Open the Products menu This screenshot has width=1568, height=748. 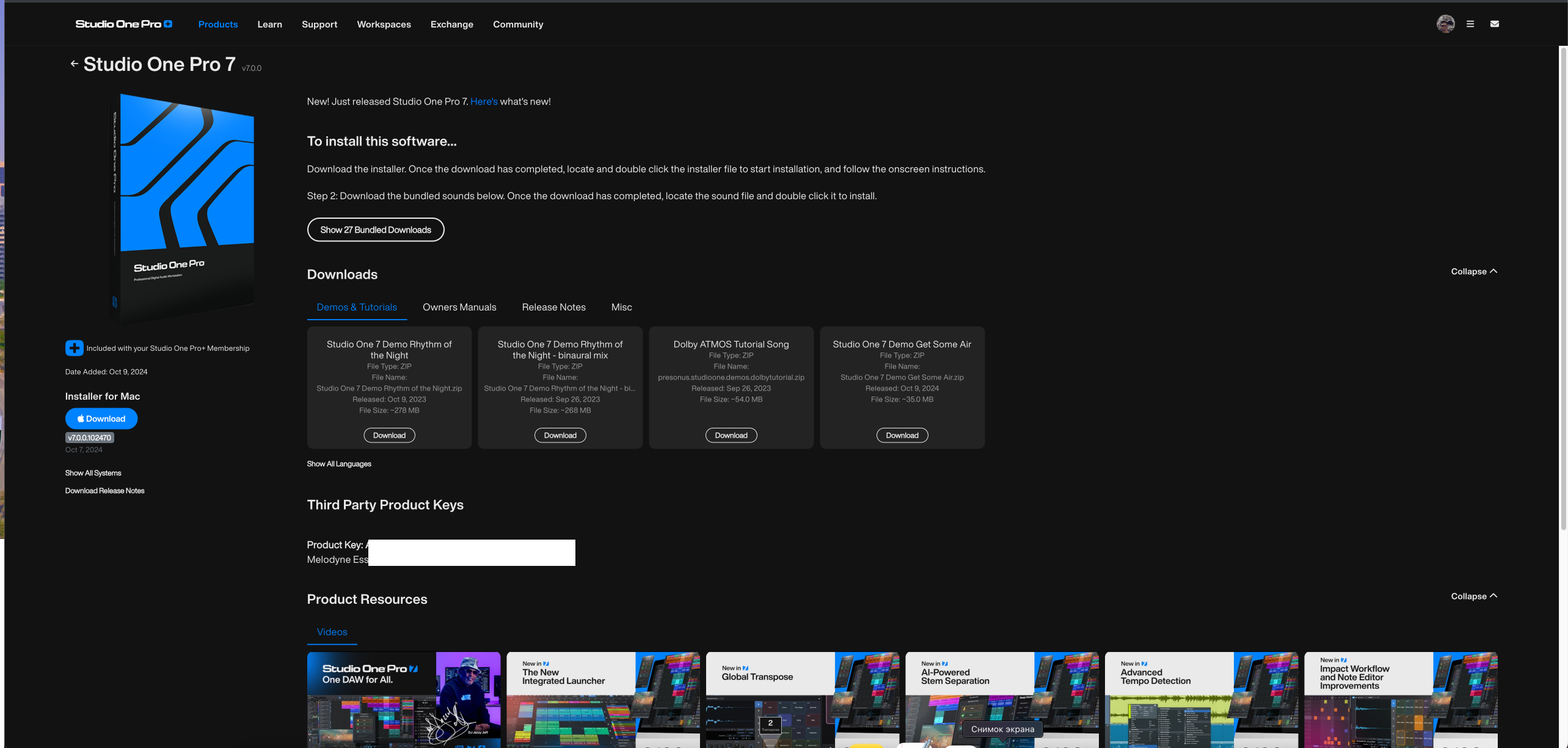coord(217,24)
